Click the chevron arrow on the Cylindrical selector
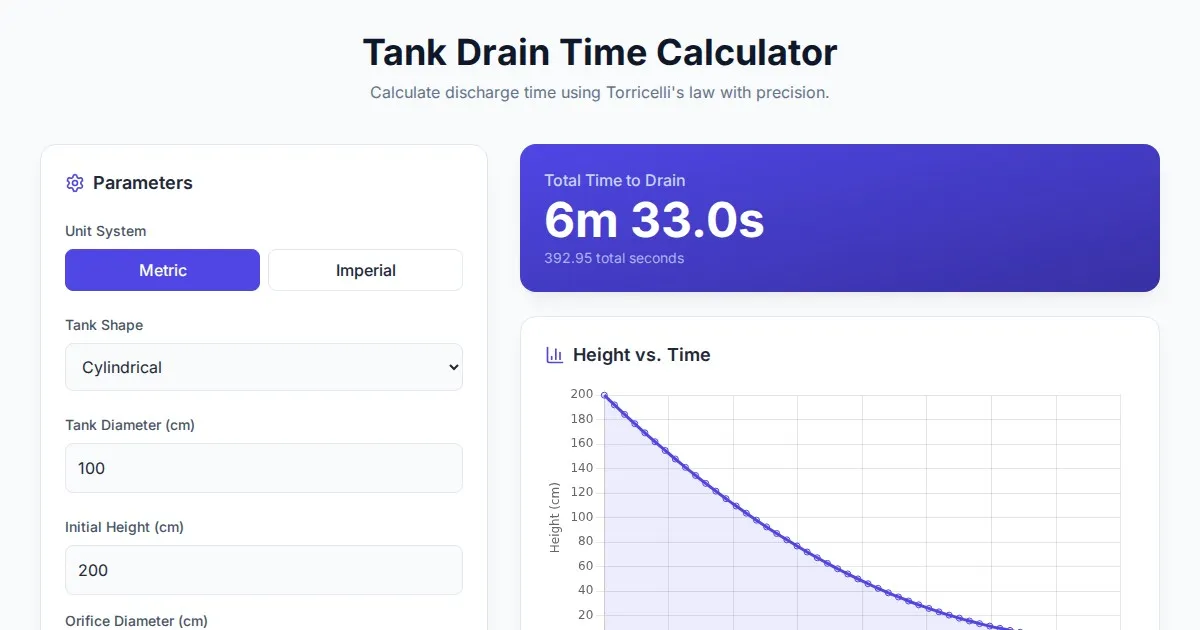The width and height of the screenshot is (1200, 630). [x=453, y=367]
